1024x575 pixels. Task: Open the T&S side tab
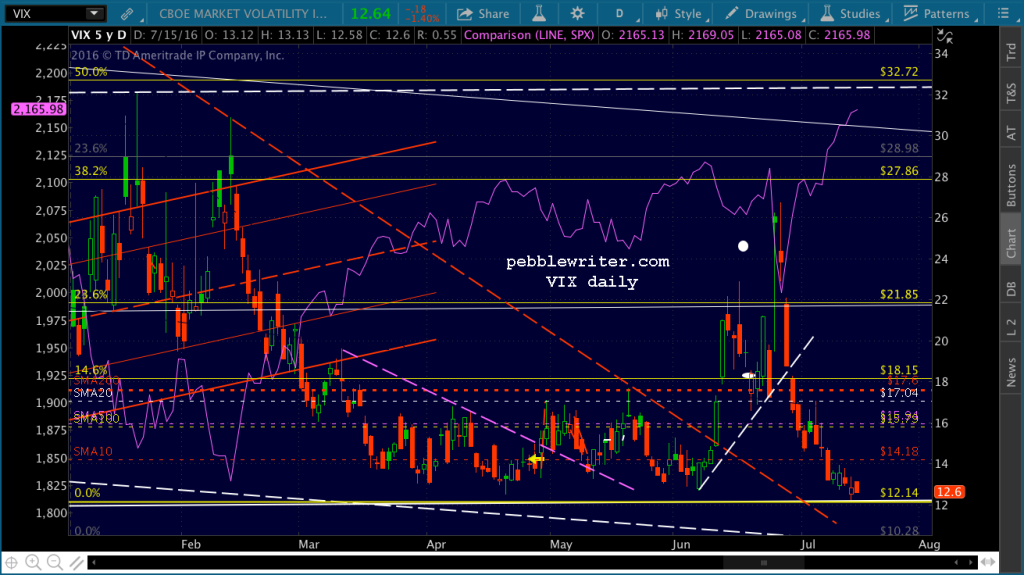click(x=1011, y=93)
